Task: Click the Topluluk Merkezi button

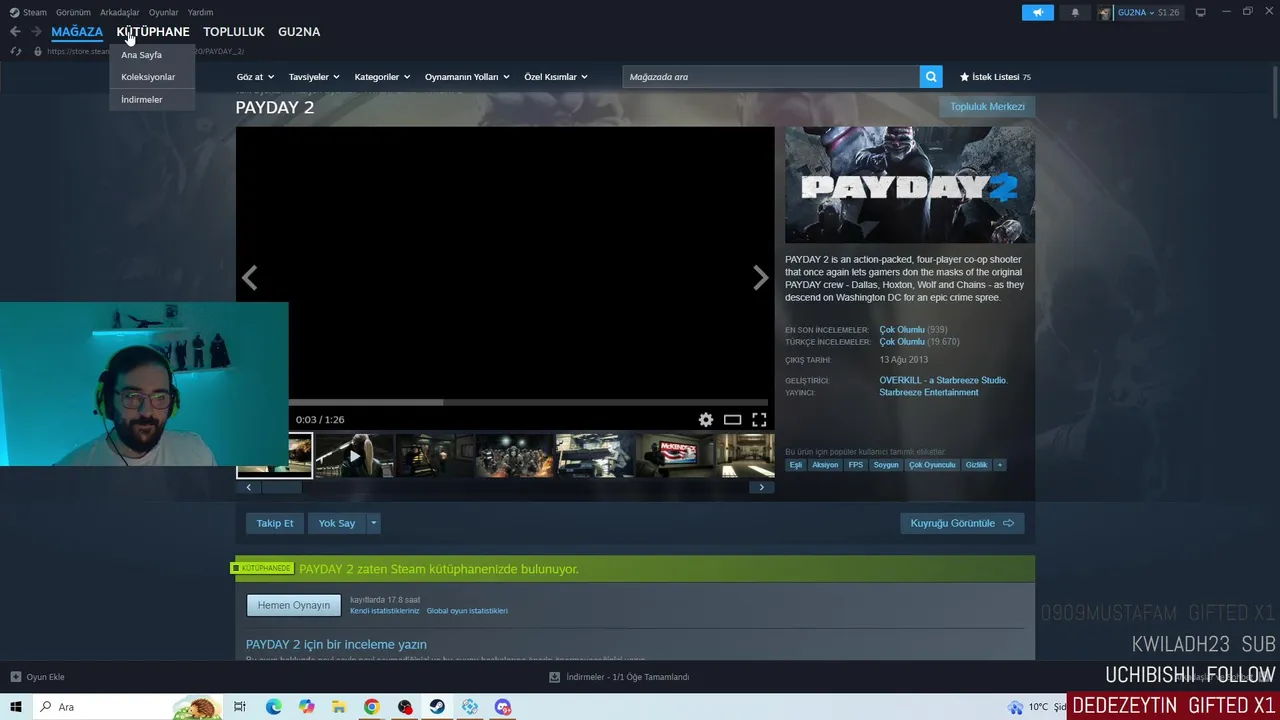Action: click(987, 106)
